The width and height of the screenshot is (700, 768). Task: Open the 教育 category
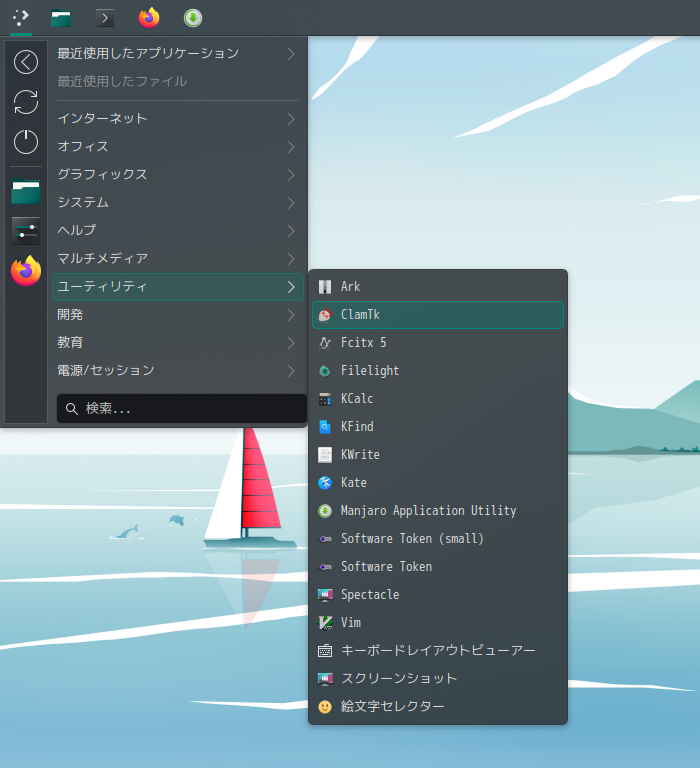[178, 342]
